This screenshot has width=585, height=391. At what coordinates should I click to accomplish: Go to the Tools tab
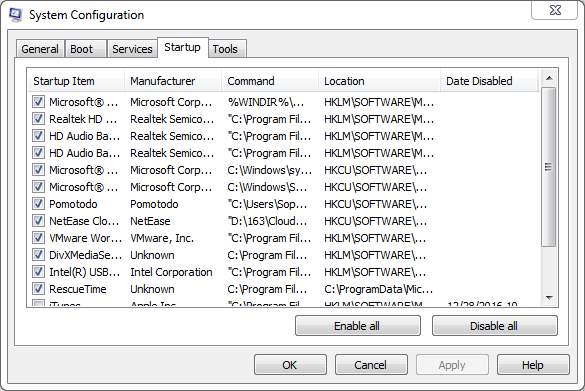tap(227, 49)
